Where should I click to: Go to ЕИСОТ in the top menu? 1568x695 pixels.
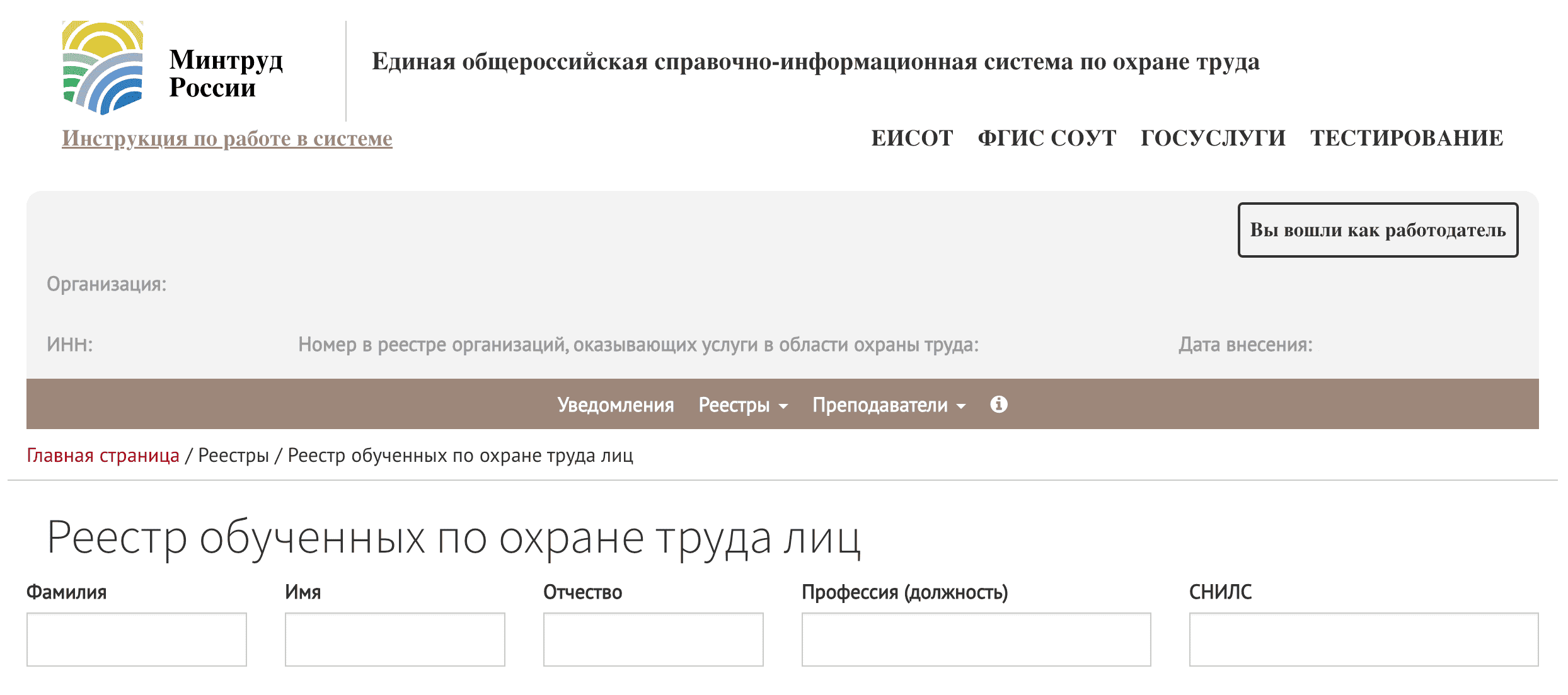912,138
